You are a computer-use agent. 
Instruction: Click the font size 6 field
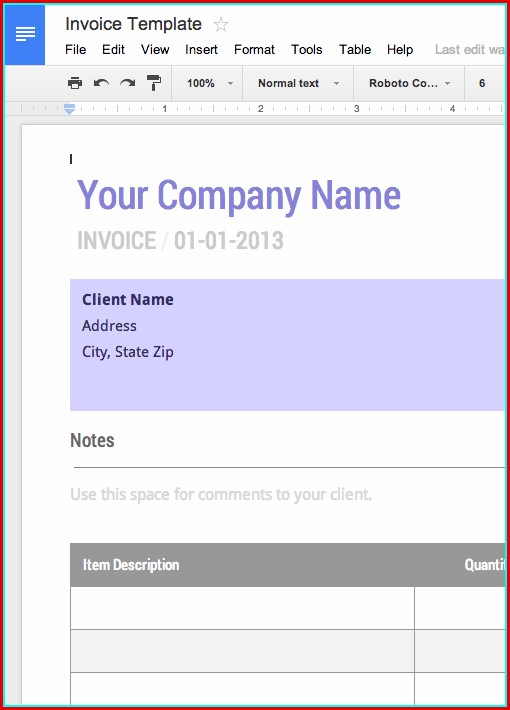482,83
